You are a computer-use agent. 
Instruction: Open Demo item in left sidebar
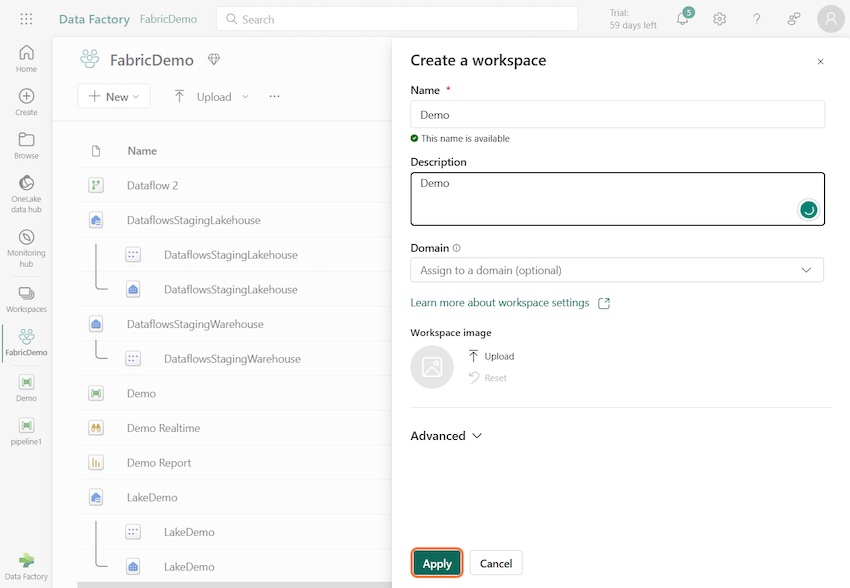coord(26,388)
